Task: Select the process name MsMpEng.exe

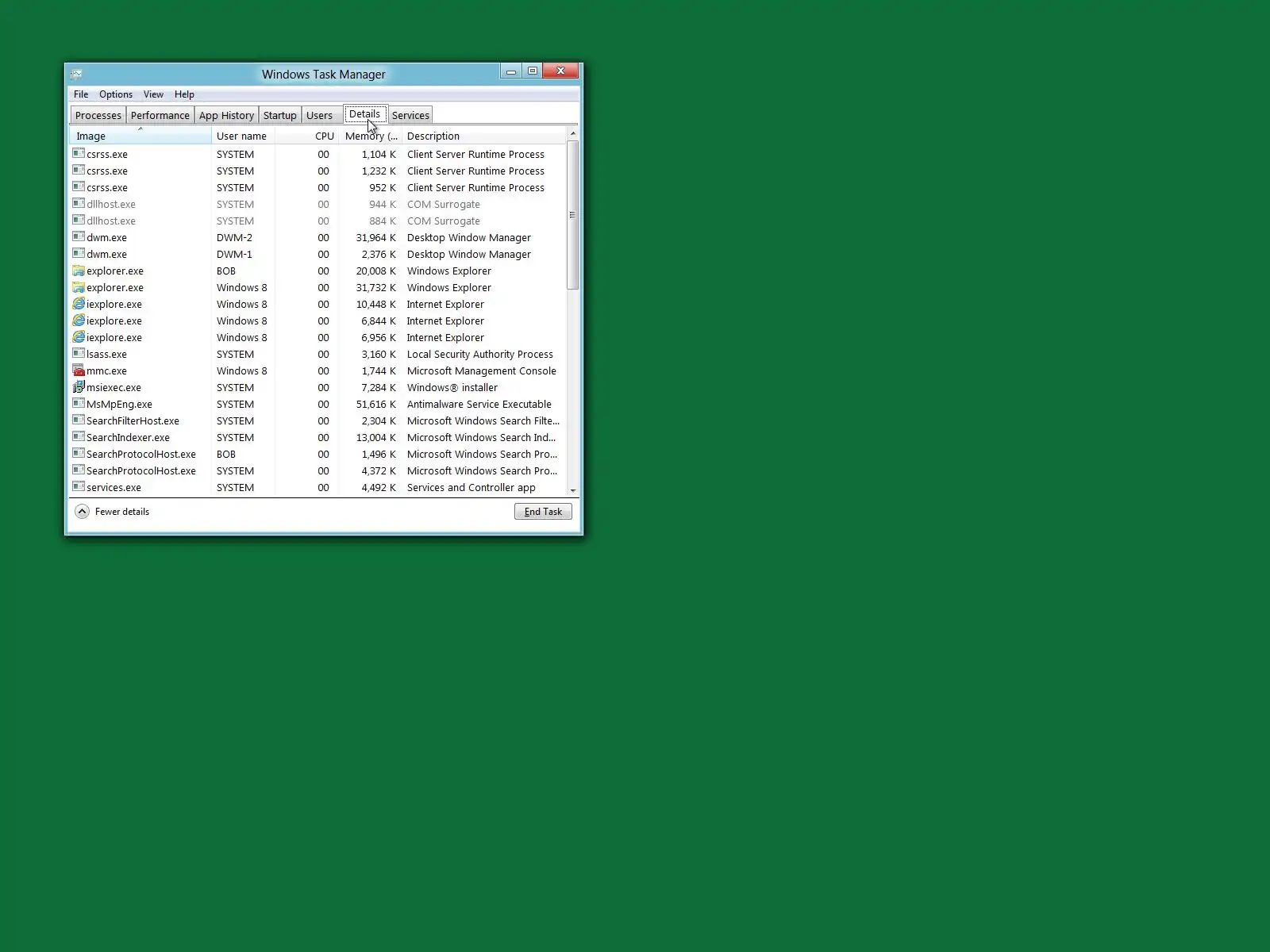Action: [119, 404]
